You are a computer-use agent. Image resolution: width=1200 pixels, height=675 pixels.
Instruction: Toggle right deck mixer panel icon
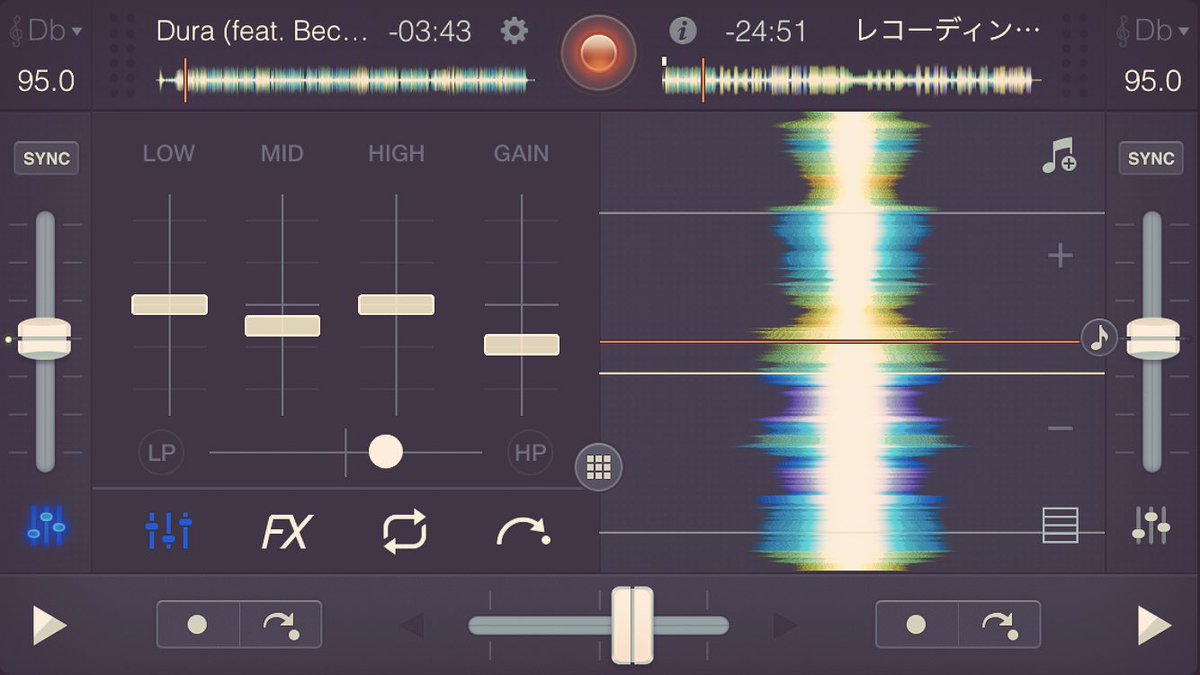pyautogui.click(x=1151, y=526)
